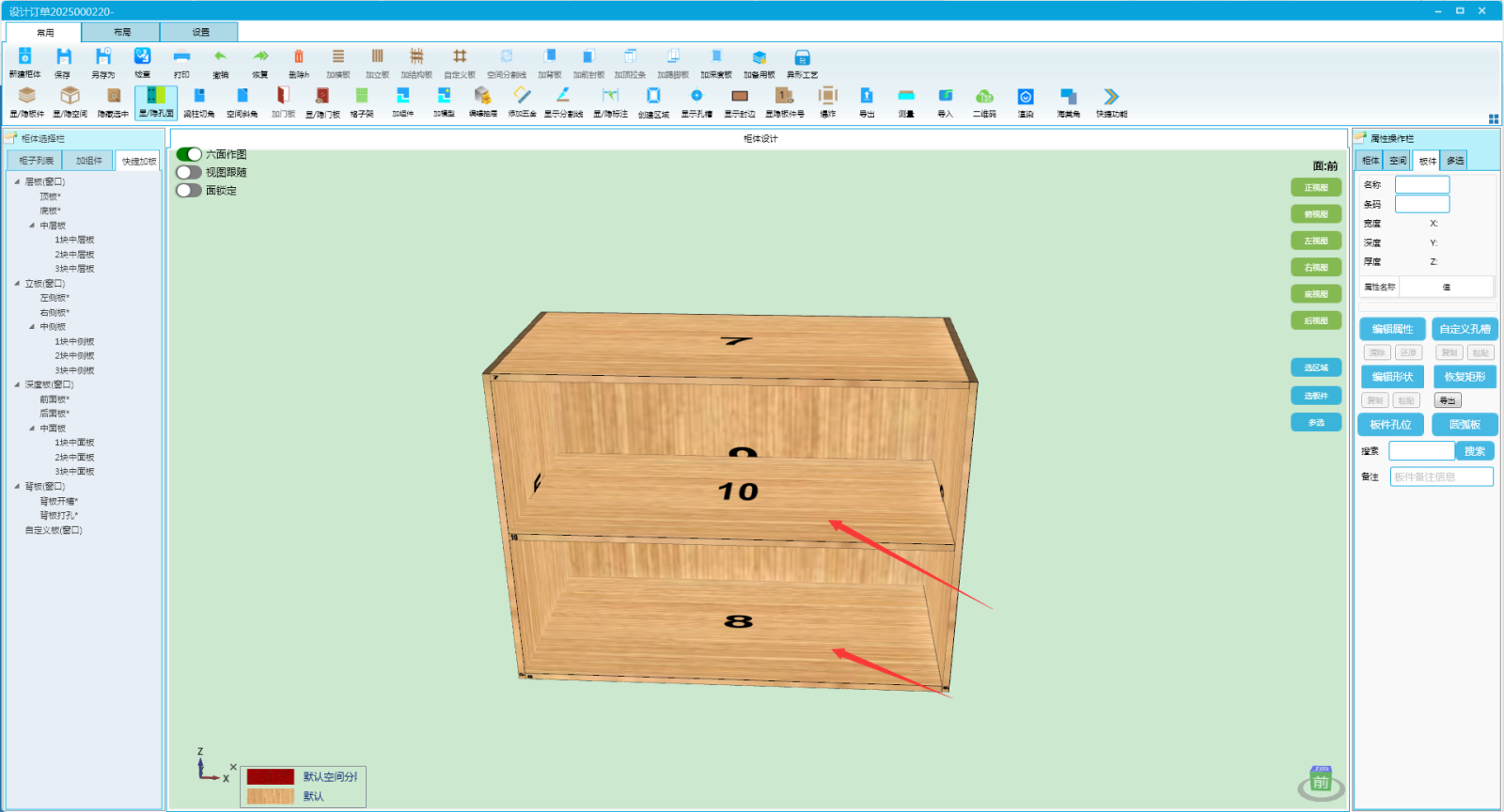Screen dimensions: 1504x812
Task: Collapse the 层板(窗口) tree node
Action: [x=17, y=181]
